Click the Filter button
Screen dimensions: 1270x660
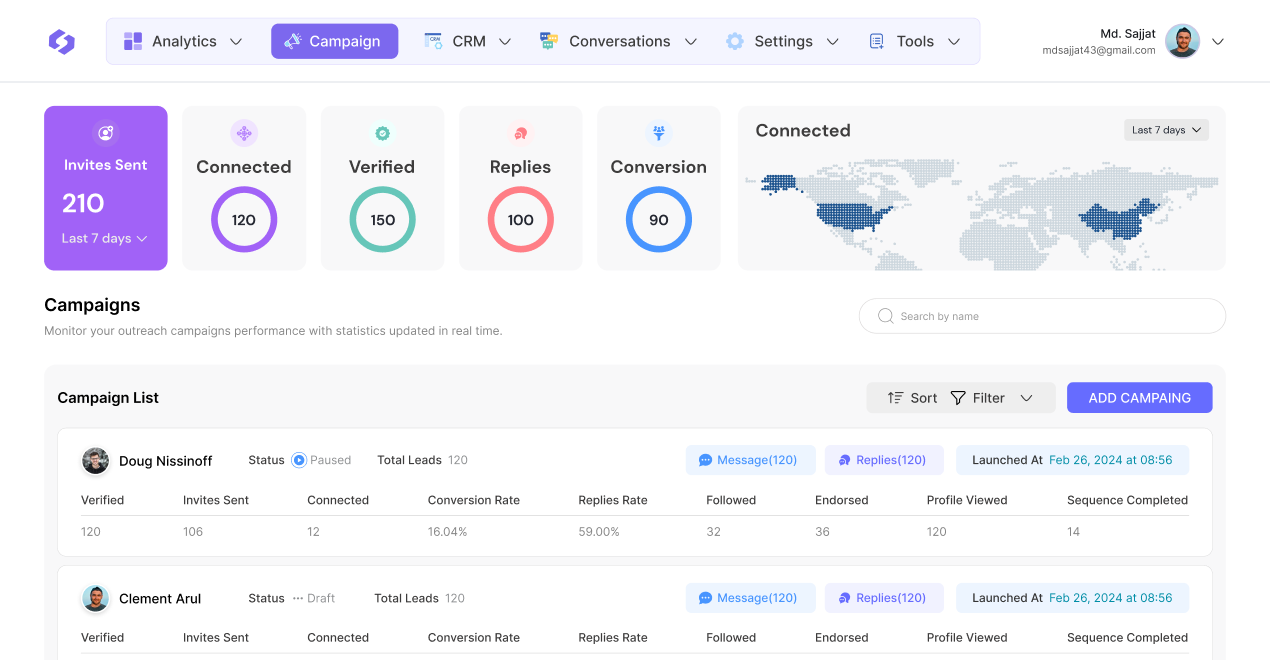[x=977, y=398]
